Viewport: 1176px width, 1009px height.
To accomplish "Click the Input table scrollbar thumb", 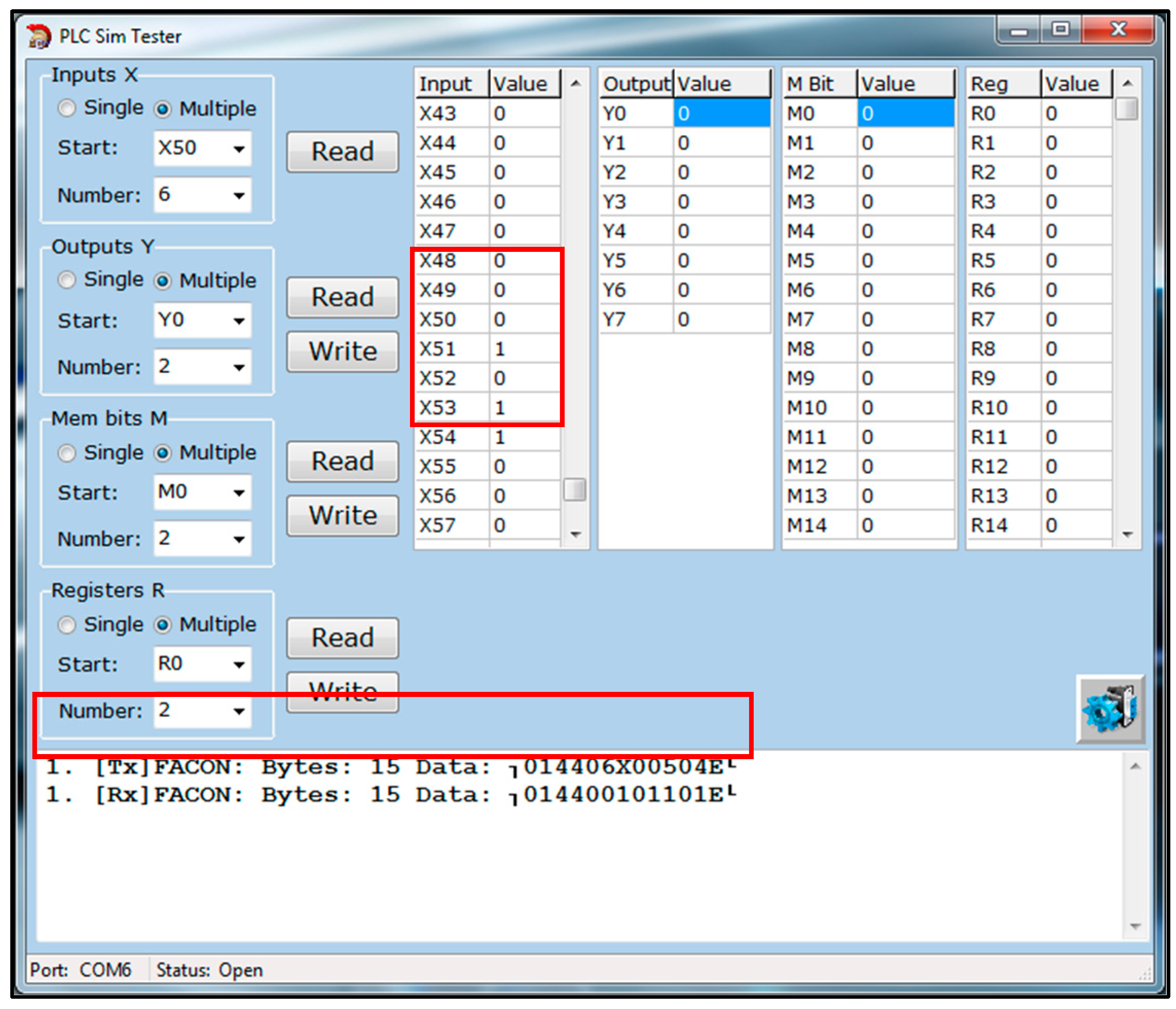I will 574,489.
